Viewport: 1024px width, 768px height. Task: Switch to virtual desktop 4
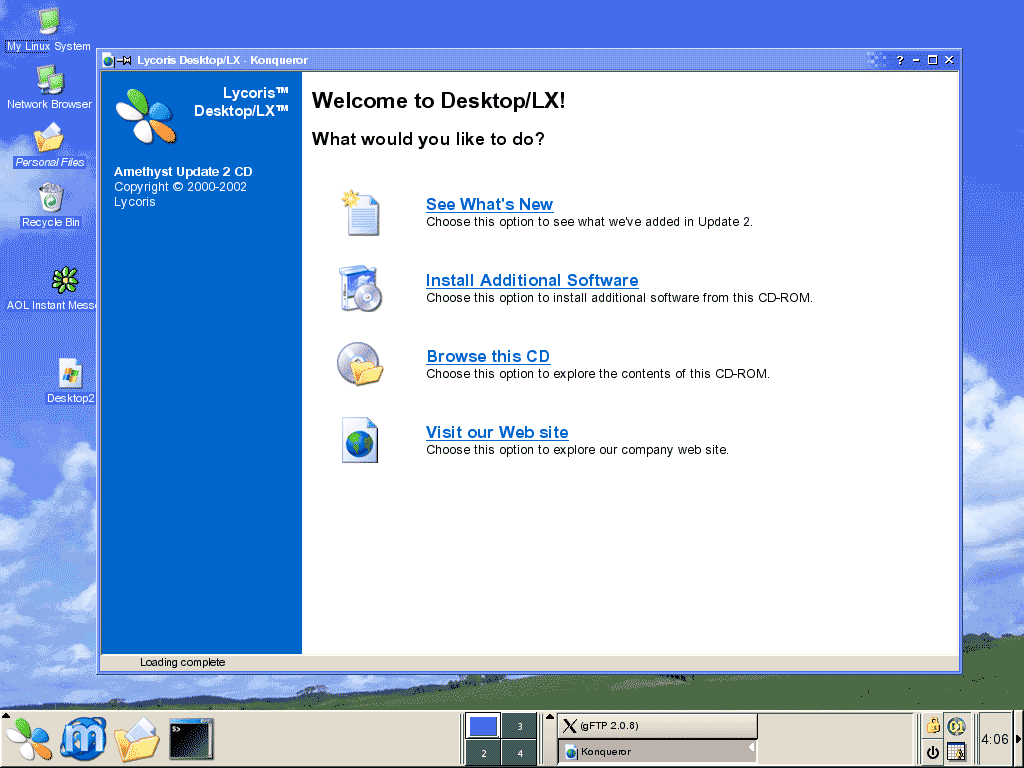520,754
